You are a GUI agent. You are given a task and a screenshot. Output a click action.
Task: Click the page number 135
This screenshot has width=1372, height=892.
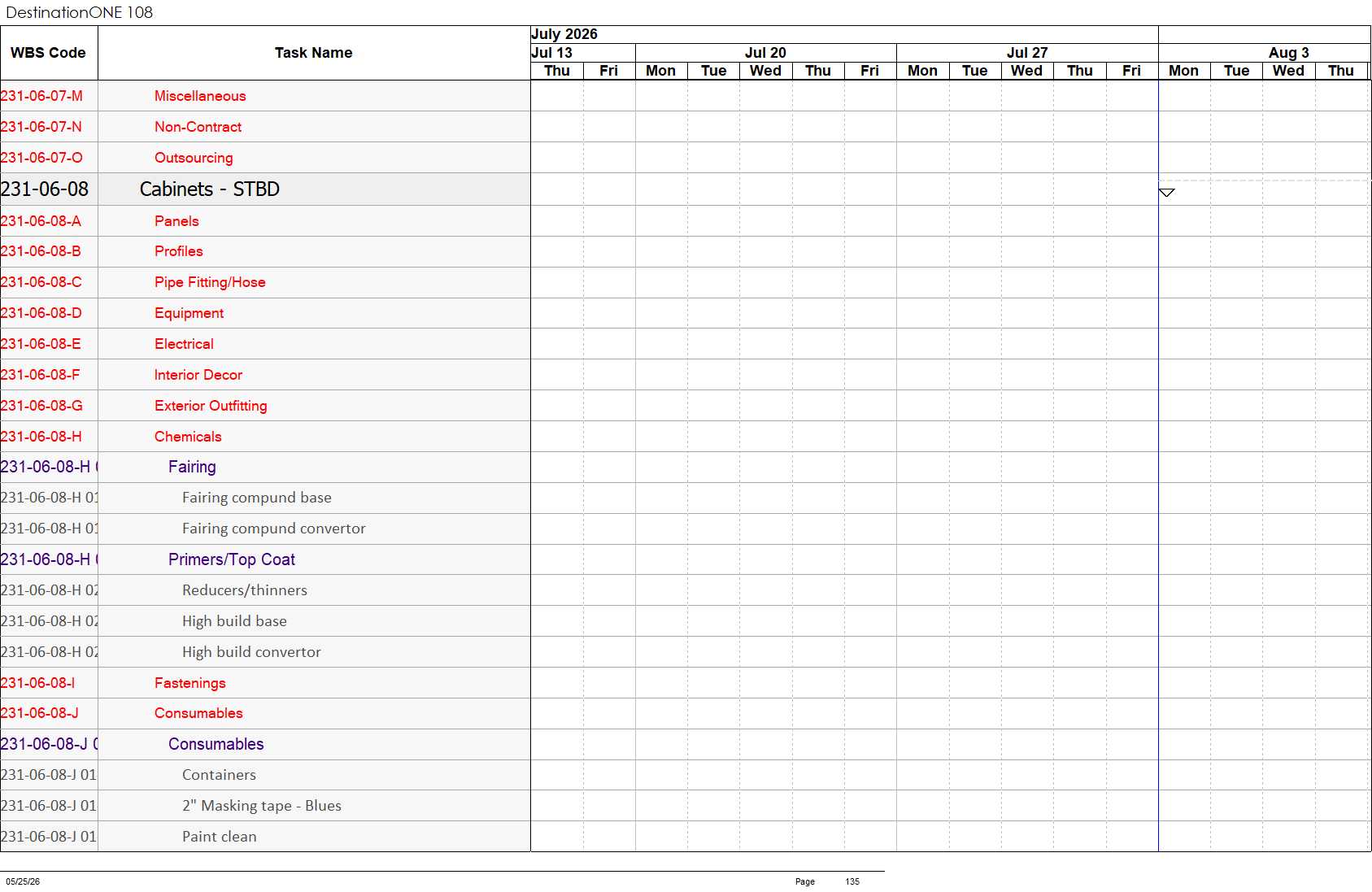coord(852,881)
